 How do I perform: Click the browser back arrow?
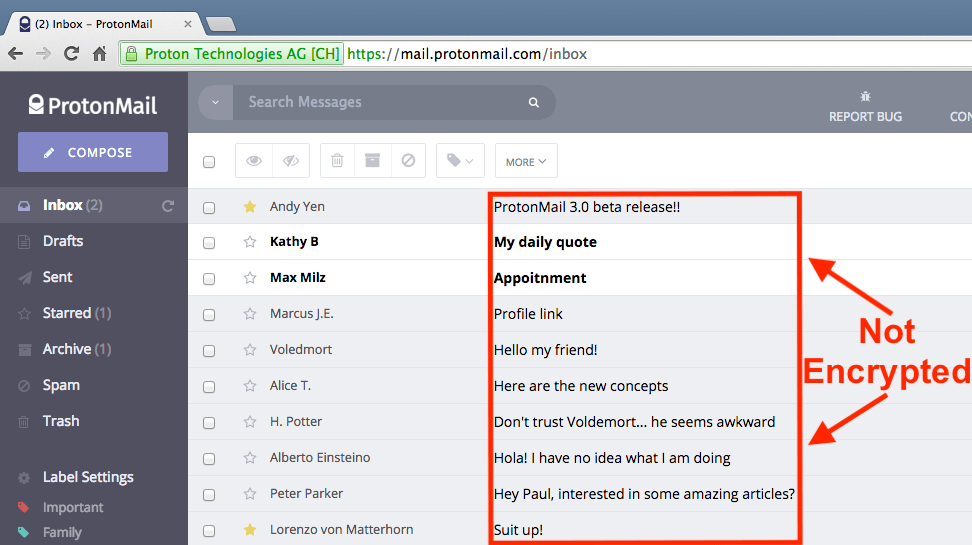15,54
